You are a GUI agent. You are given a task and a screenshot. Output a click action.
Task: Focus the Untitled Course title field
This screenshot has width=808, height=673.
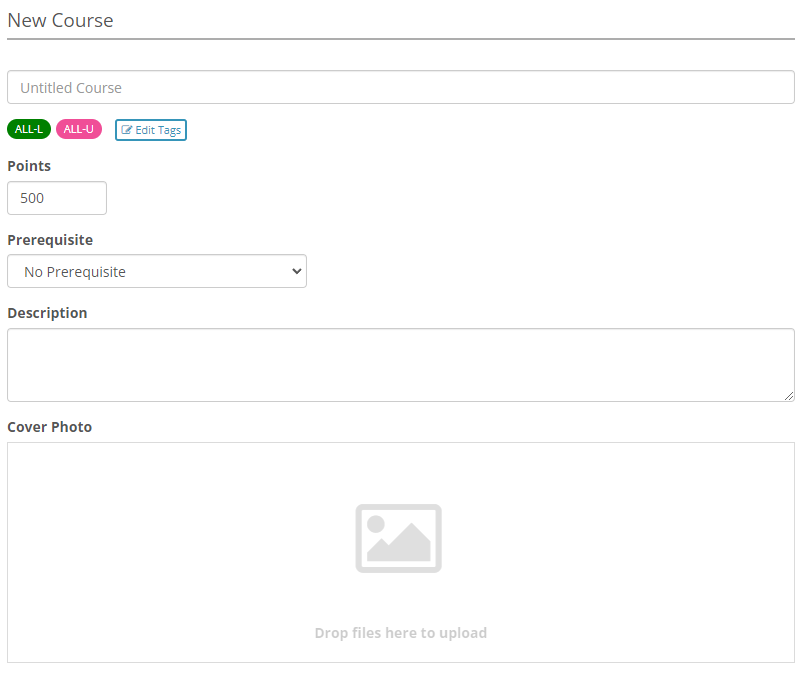tap(401, 88)
